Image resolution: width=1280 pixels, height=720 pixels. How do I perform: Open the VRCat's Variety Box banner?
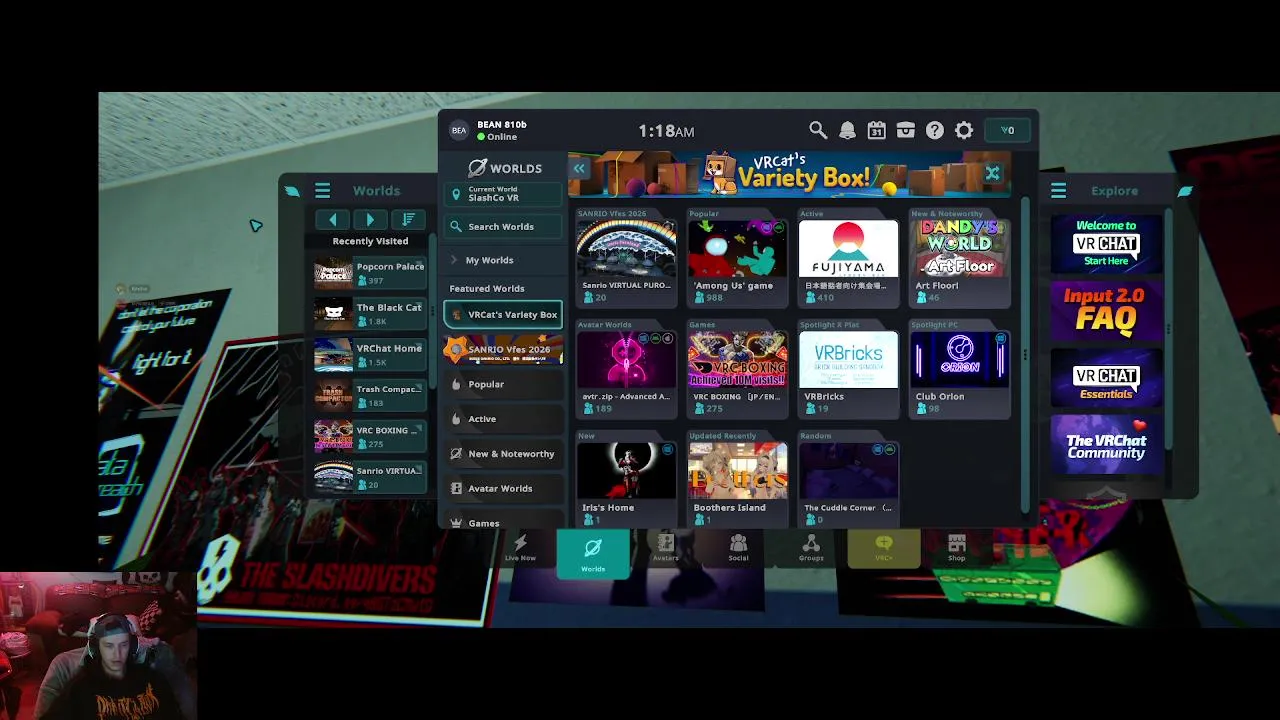789,174
